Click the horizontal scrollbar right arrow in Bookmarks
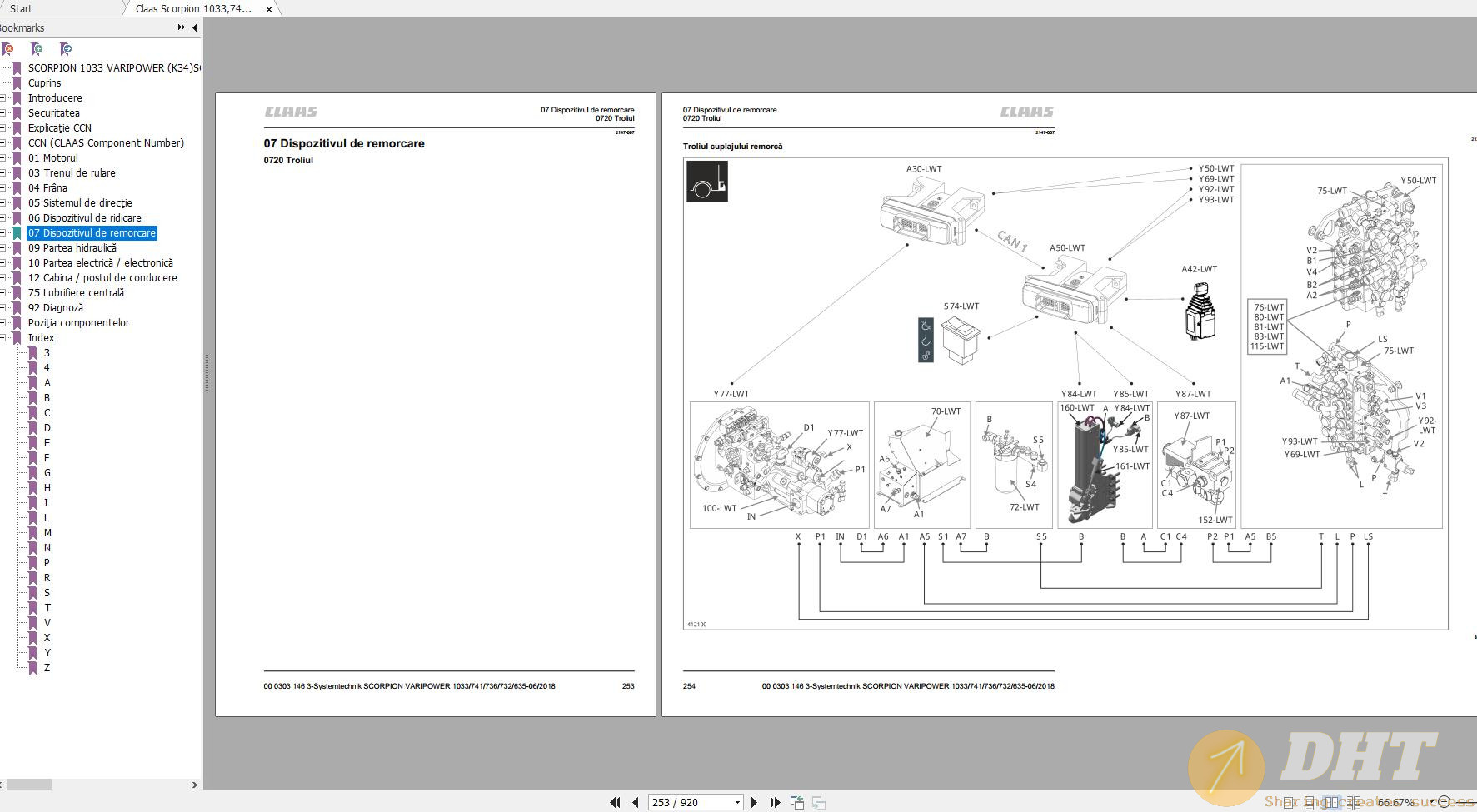The height and width of the screenshot is (812, 1477). 195,785
